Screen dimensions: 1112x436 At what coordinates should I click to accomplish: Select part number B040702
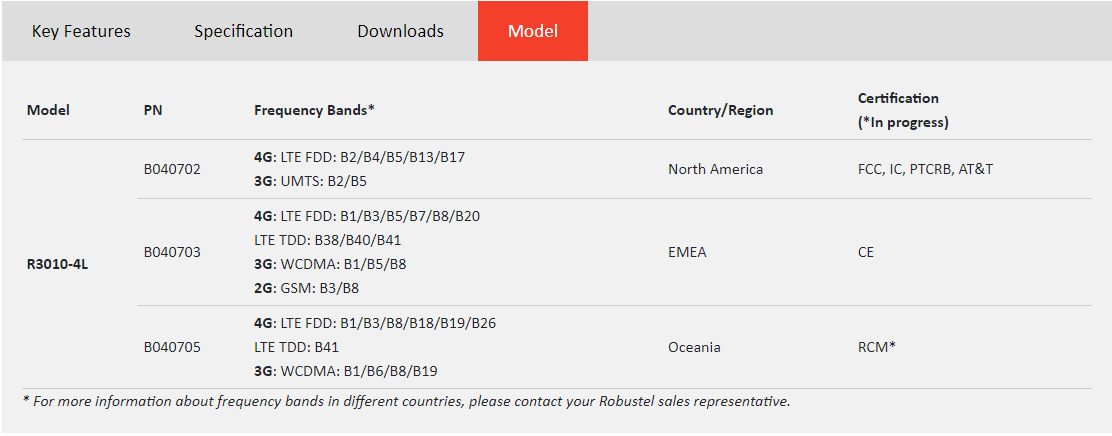(172, 169)
